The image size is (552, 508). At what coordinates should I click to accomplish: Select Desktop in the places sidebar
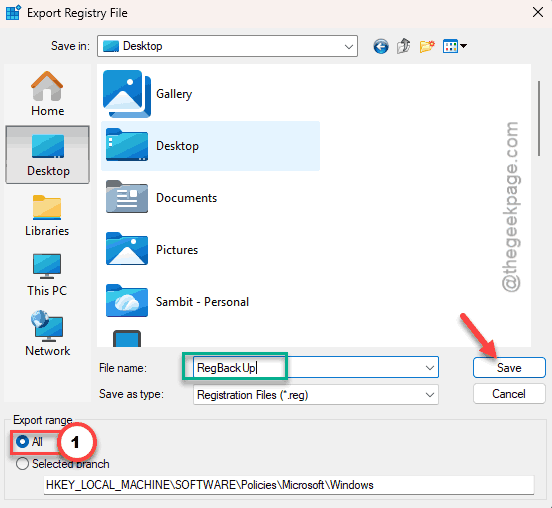(48, 155)
